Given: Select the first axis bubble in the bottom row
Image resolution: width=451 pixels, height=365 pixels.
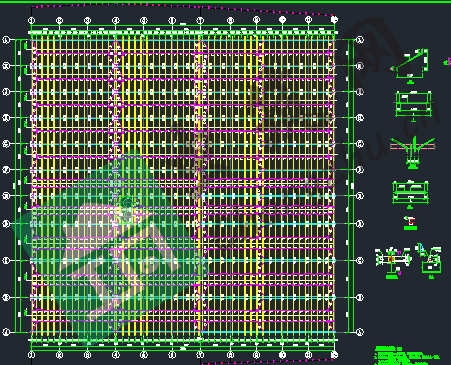Looking at the screenshot, I should pyautogui.click(x=31, y=355).
